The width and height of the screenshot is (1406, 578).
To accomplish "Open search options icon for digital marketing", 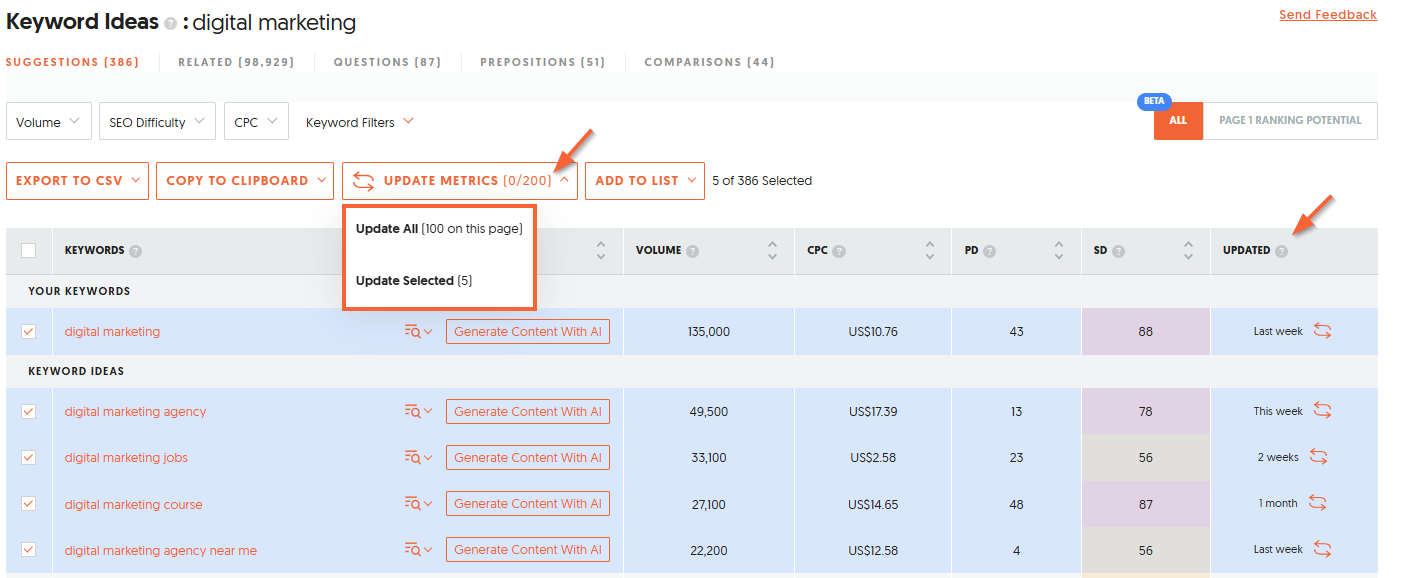I will (x=417, y=332).
